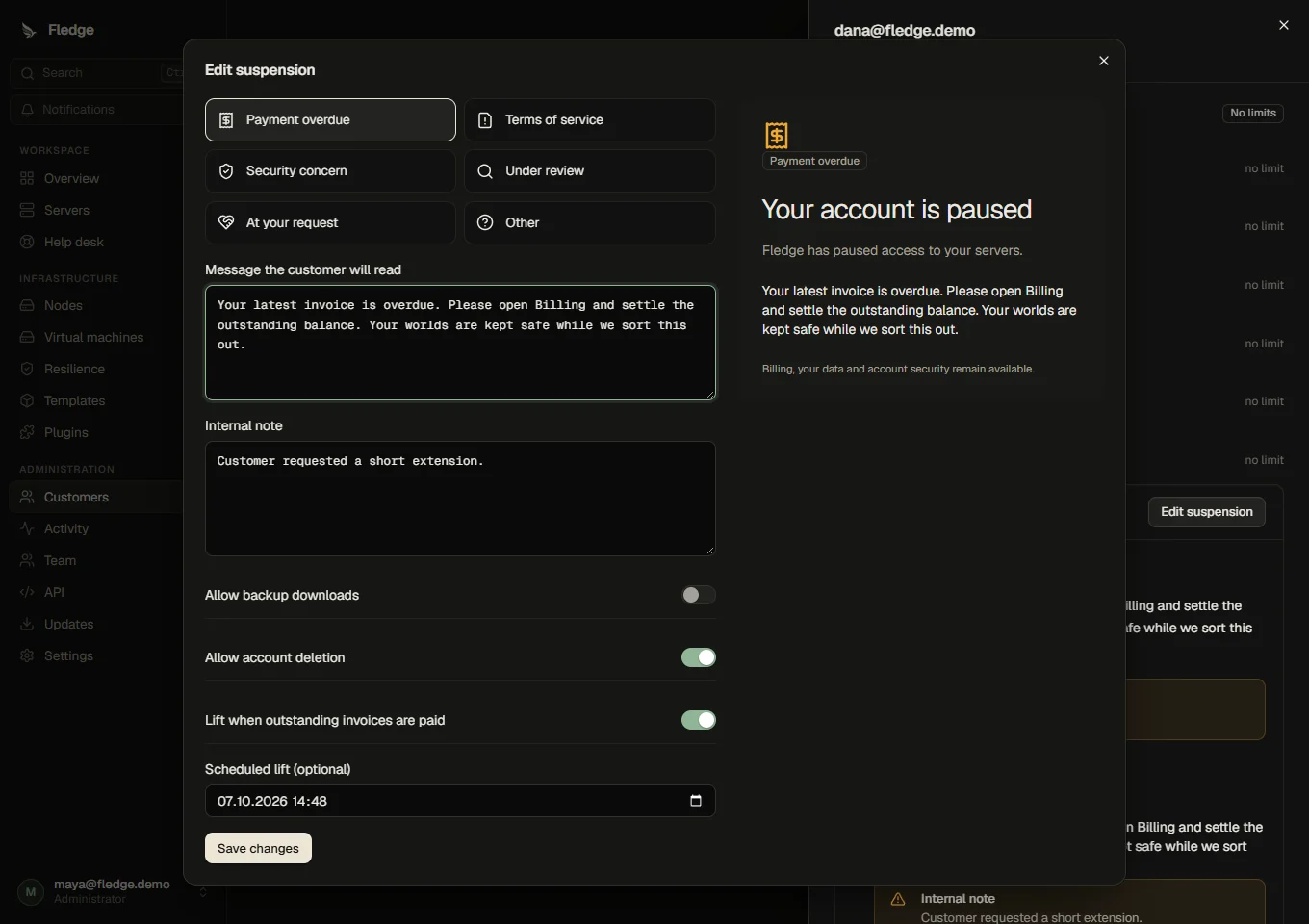Open Overview in the sidebar
This screenshot has width=1309, height=924.
click(x=96, y=178)
